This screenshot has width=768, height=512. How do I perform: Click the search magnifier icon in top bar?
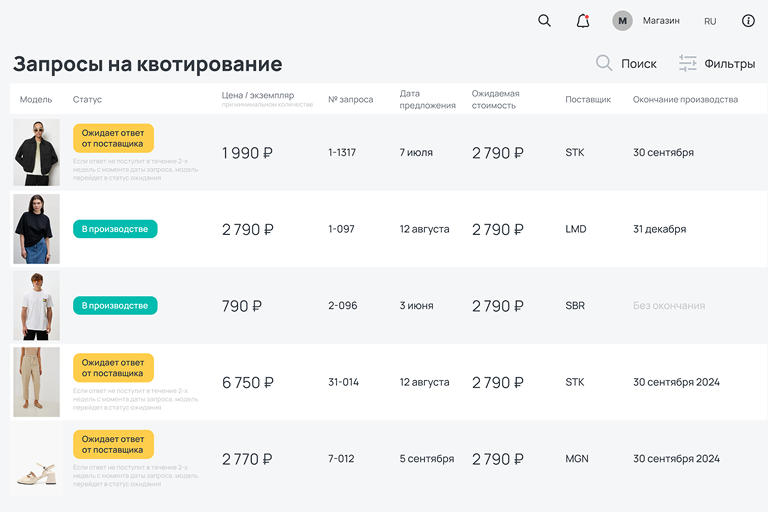point(544,21)
